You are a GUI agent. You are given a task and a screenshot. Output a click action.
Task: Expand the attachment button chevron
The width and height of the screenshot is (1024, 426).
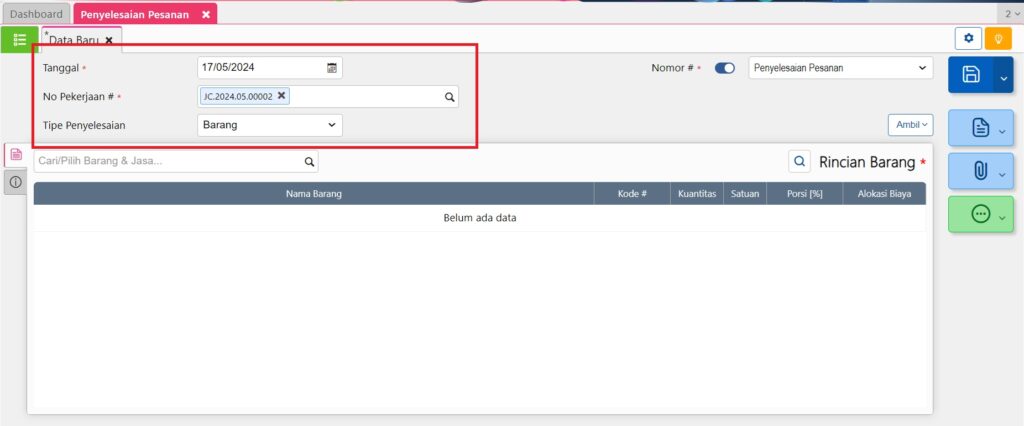(x=1002, y=174)
